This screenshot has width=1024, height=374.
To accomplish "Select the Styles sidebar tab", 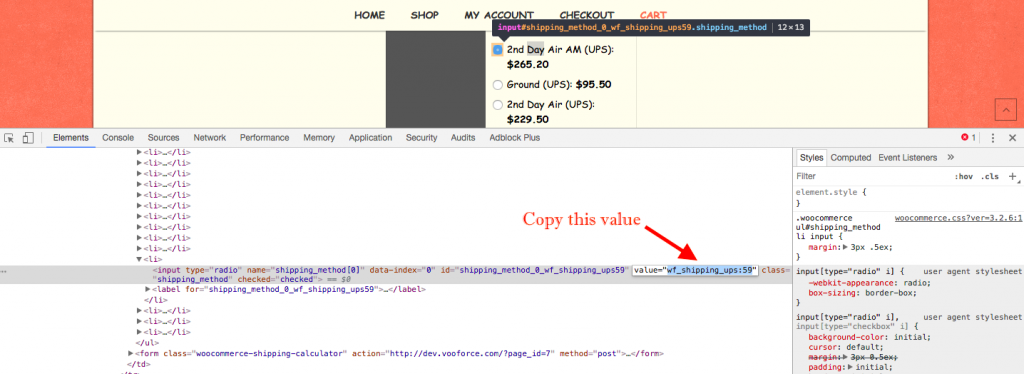I will click(x=812, y=157).
